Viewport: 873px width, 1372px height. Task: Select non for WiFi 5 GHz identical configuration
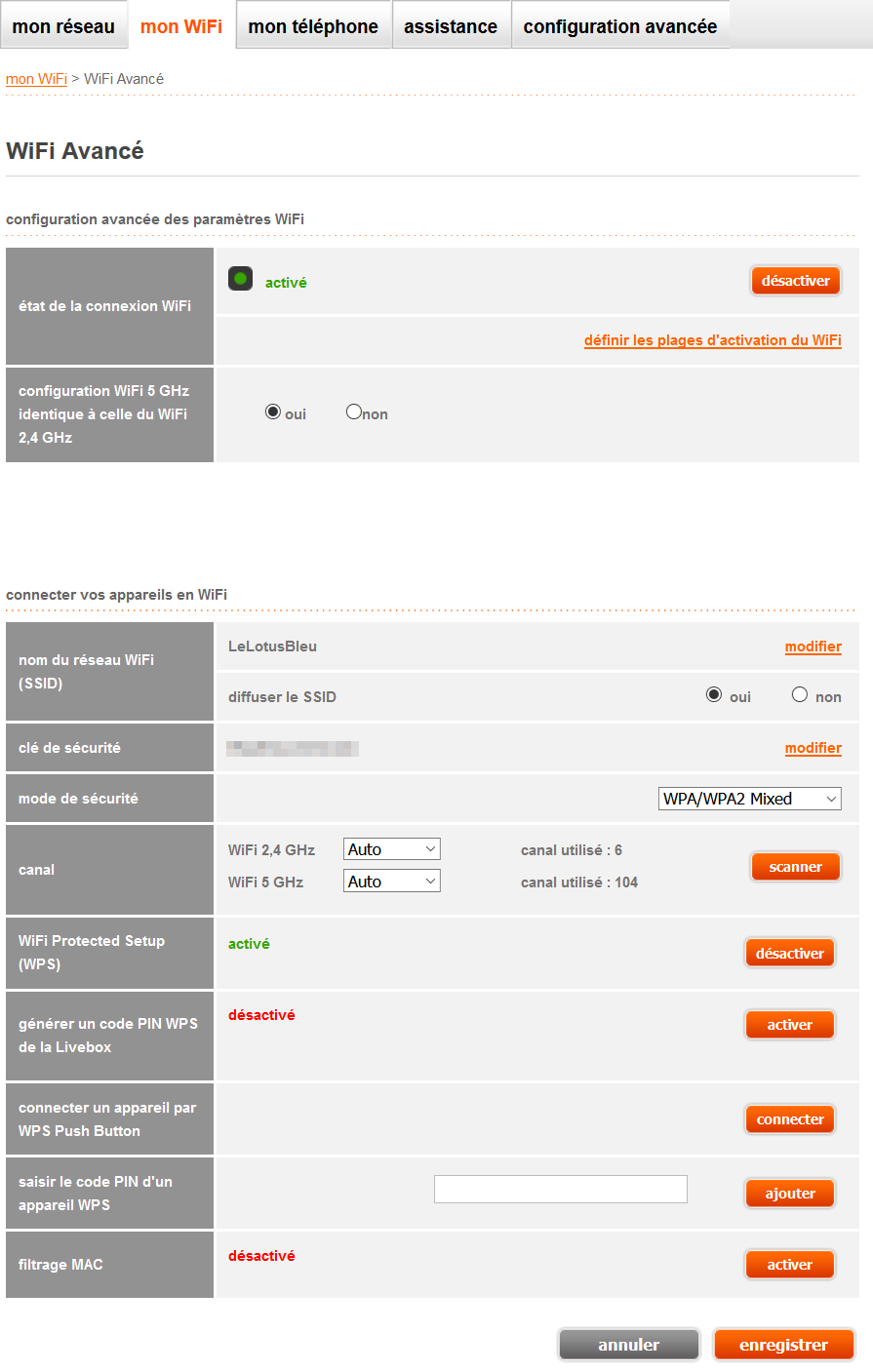coord(353,411)
